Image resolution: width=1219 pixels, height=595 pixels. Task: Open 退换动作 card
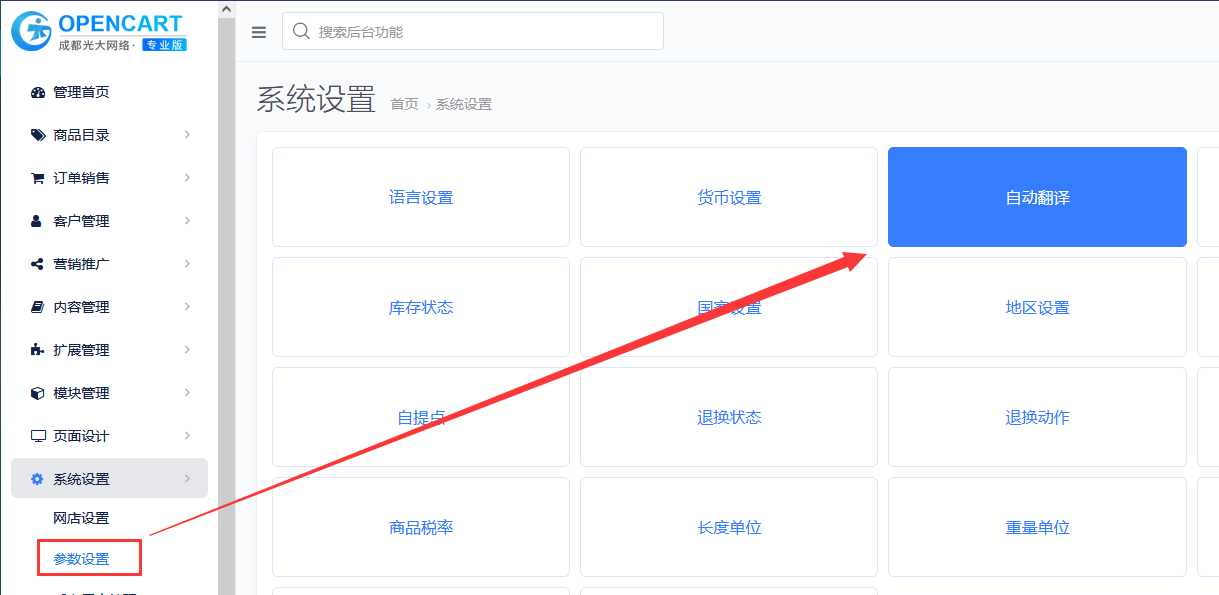(x=1037, y=417)
